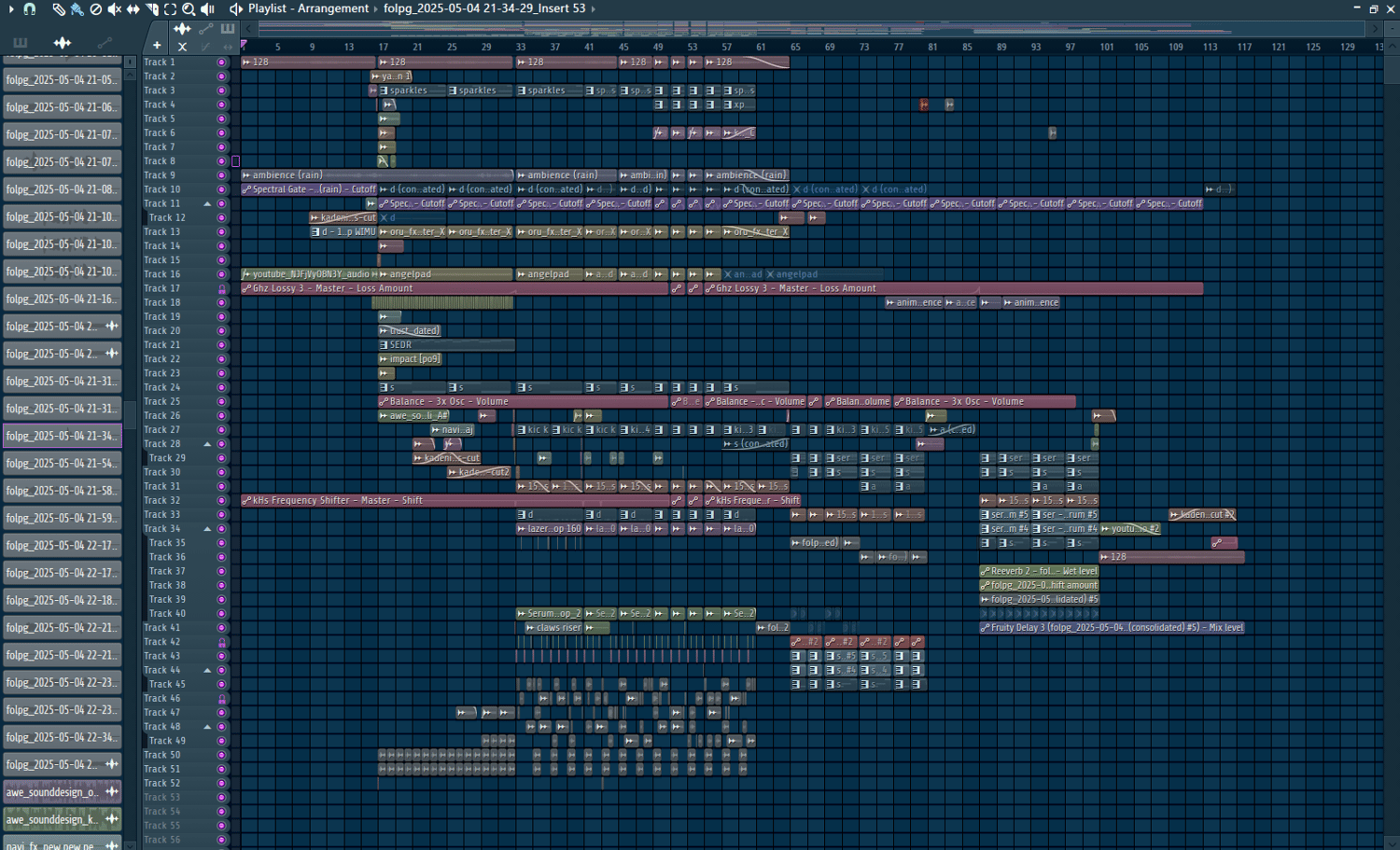Image resolution: width=1400 pixels, height=850 pixels.
Task: Click the left arrow beside the timeline overview
Action: 247,29
